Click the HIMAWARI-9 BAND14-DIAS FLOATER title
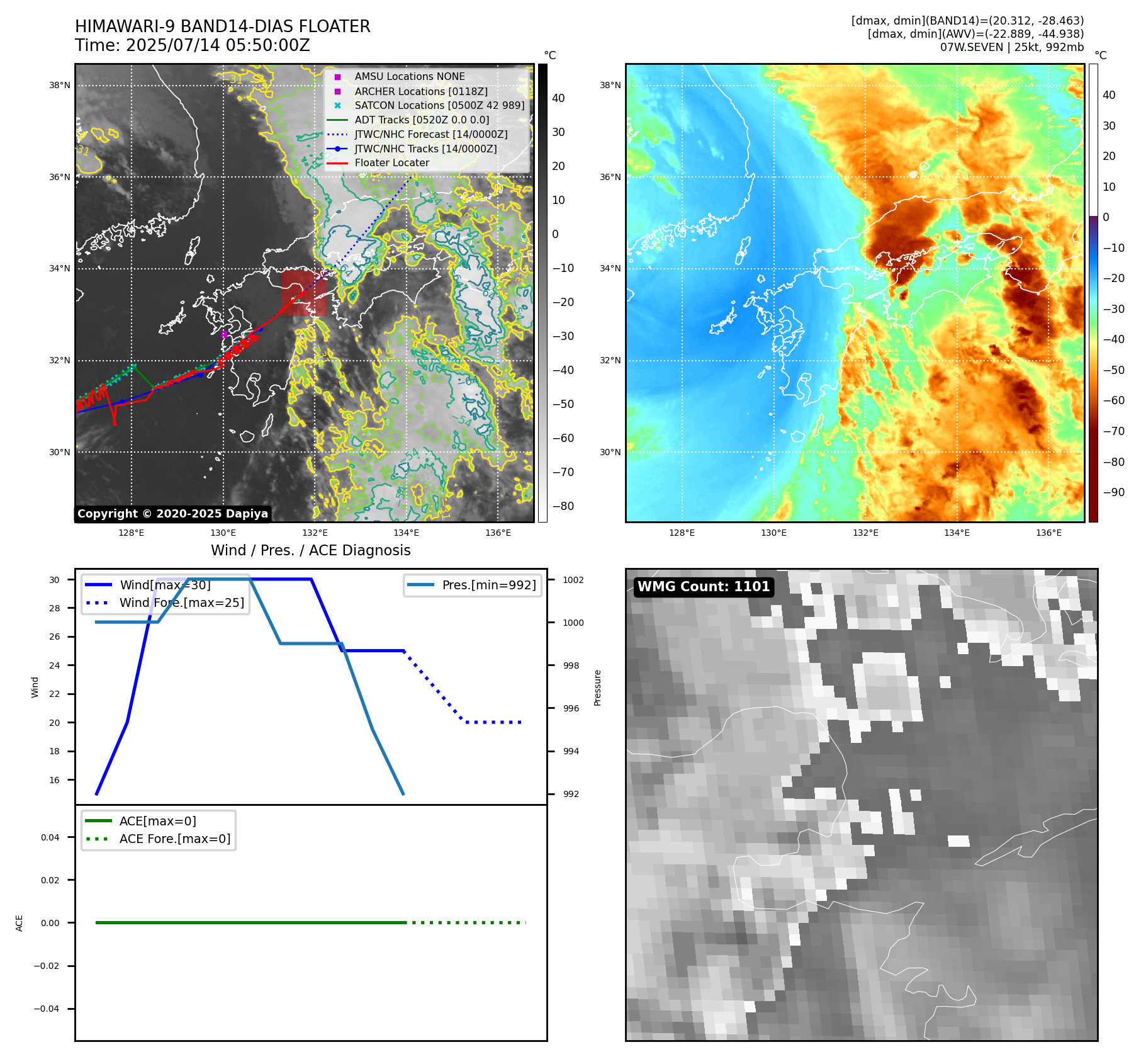Viewport: 1141px width, 1064px height. coord(223,26)
